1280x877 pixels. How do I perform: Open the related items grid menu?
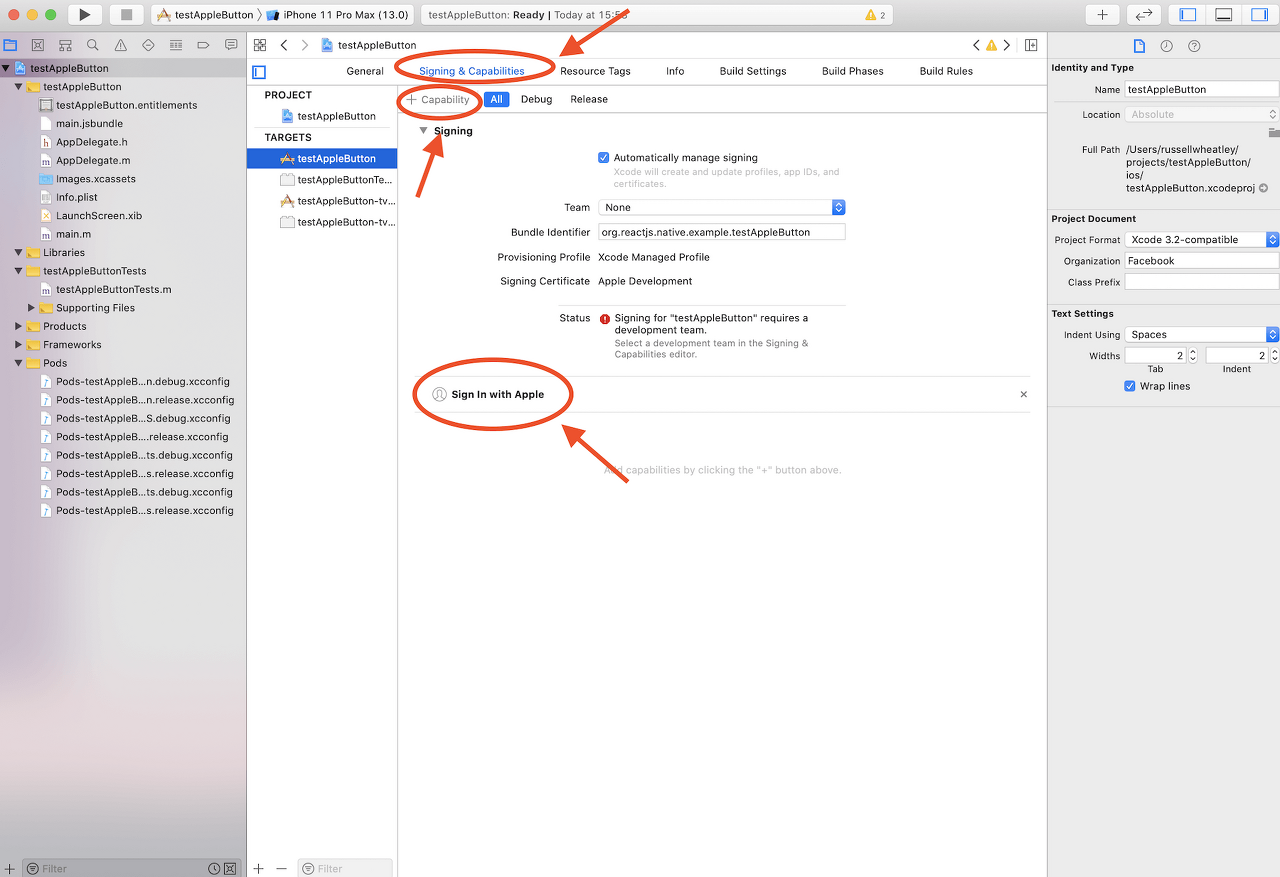point(260,45)
